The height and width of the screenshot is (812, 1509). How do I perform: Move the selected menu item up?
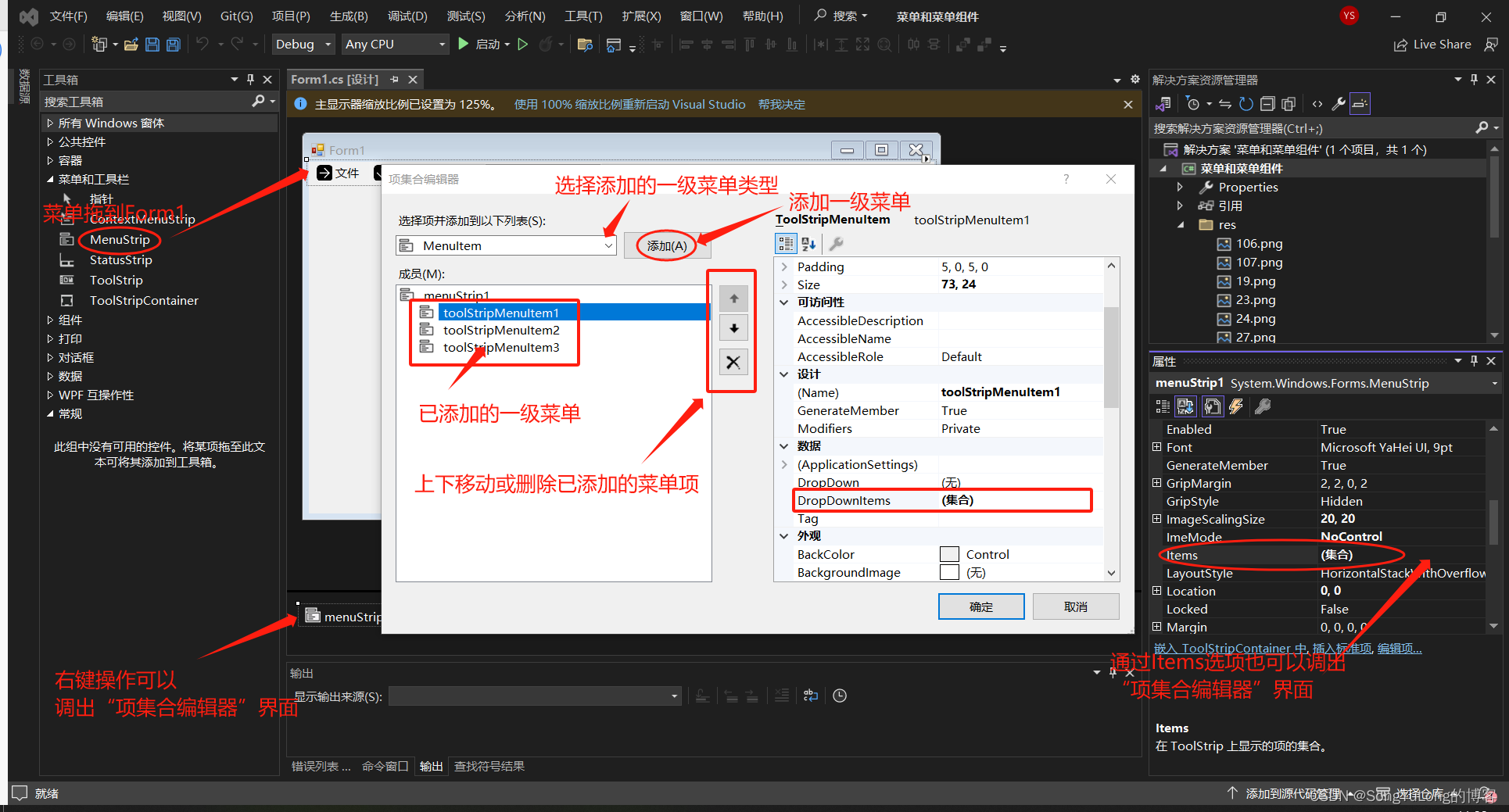733,299
